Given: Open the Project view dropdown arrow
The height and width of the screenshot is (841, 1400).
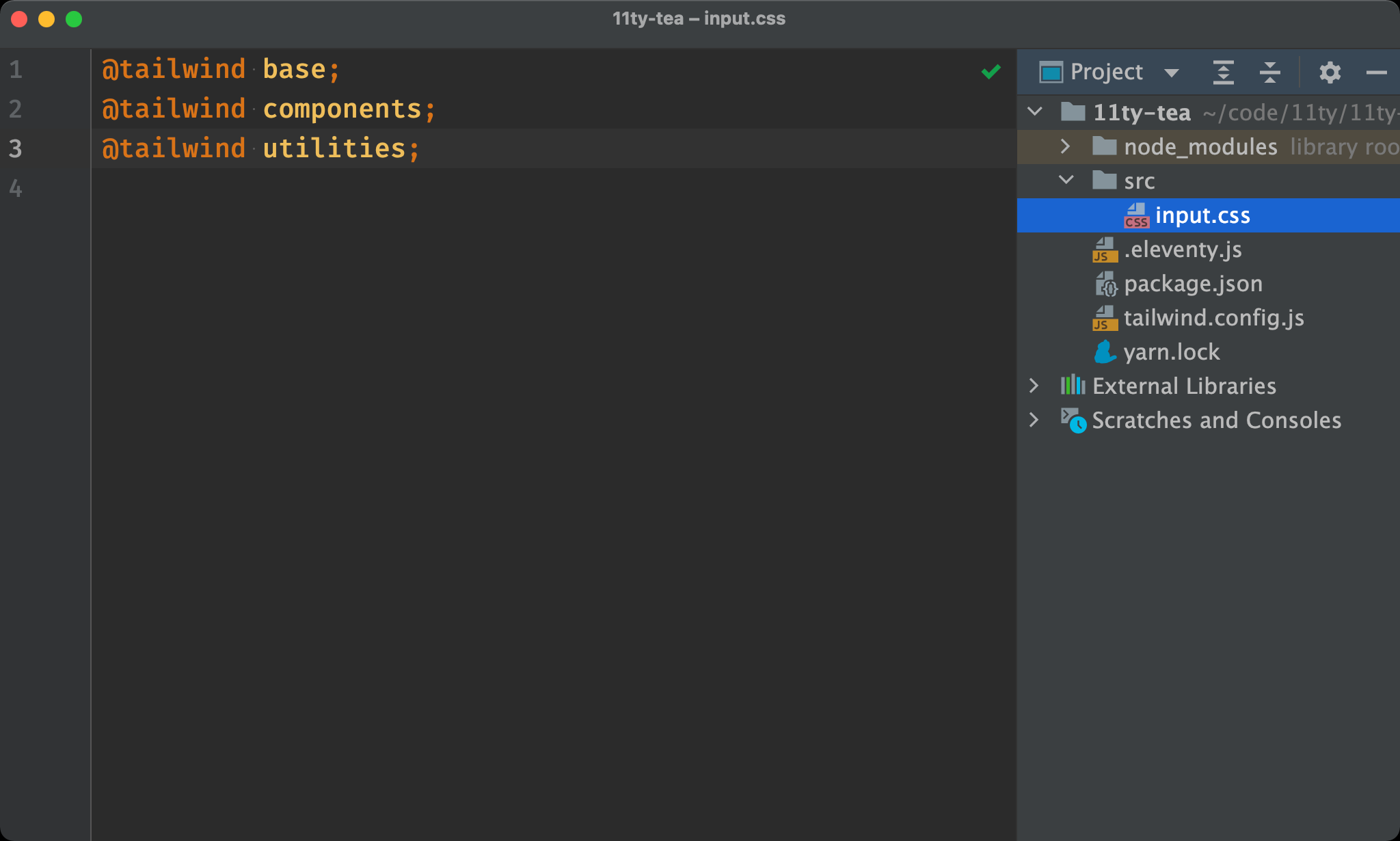Looking at the screenshot, I should coord(1171,73).
